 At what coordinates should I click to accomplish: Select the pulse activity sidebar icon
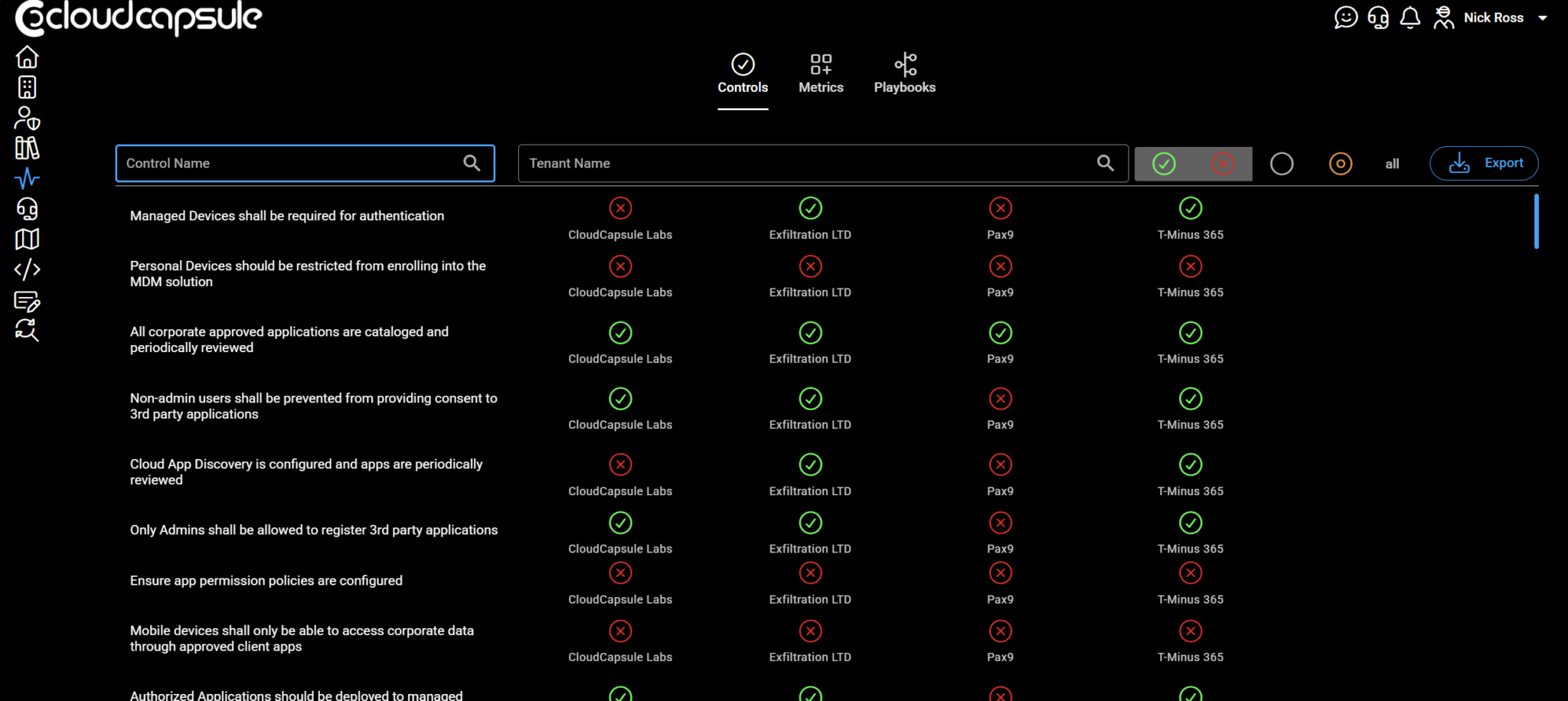click(x=27, y=178)
